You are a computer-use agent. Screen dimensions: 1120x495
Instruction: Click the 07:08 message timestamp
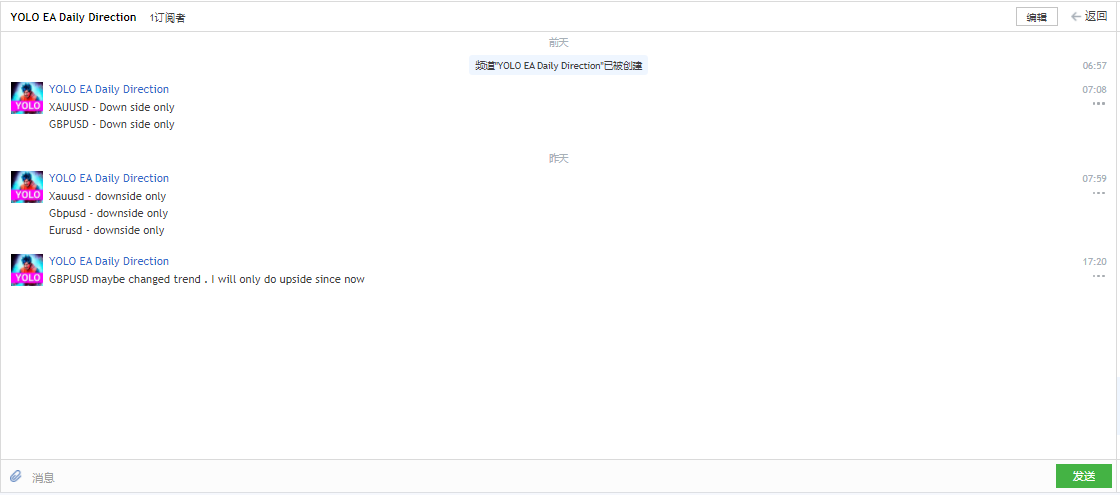pyautogui.click(x=1094, y=89)
